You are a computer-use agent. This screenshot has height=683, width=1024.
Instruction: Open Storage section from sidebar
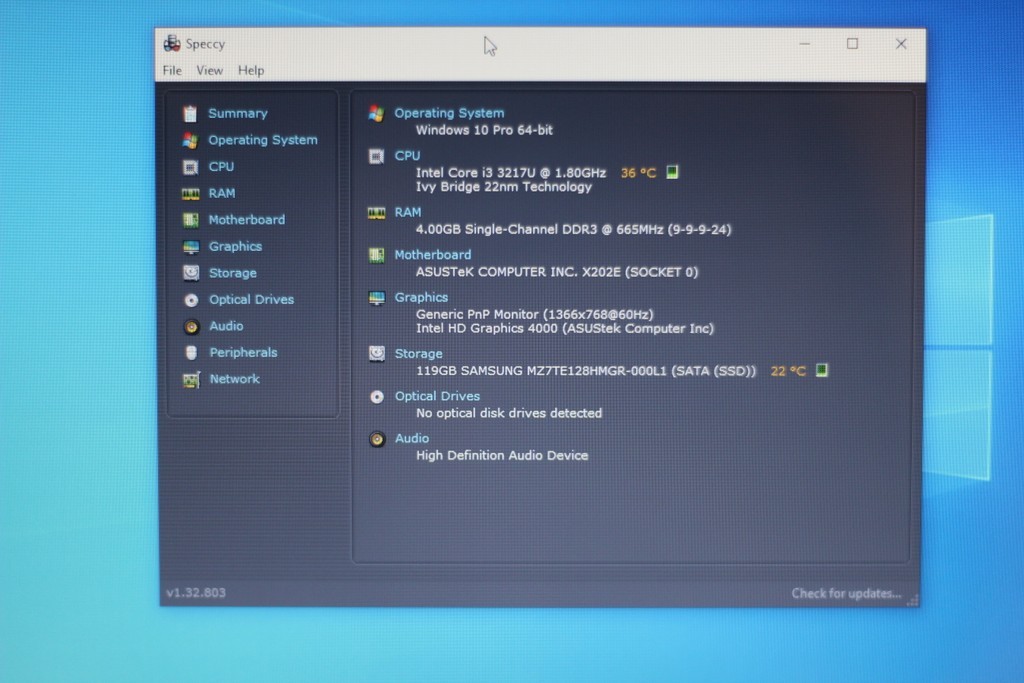pyautogui.click(x=232, y=274)
